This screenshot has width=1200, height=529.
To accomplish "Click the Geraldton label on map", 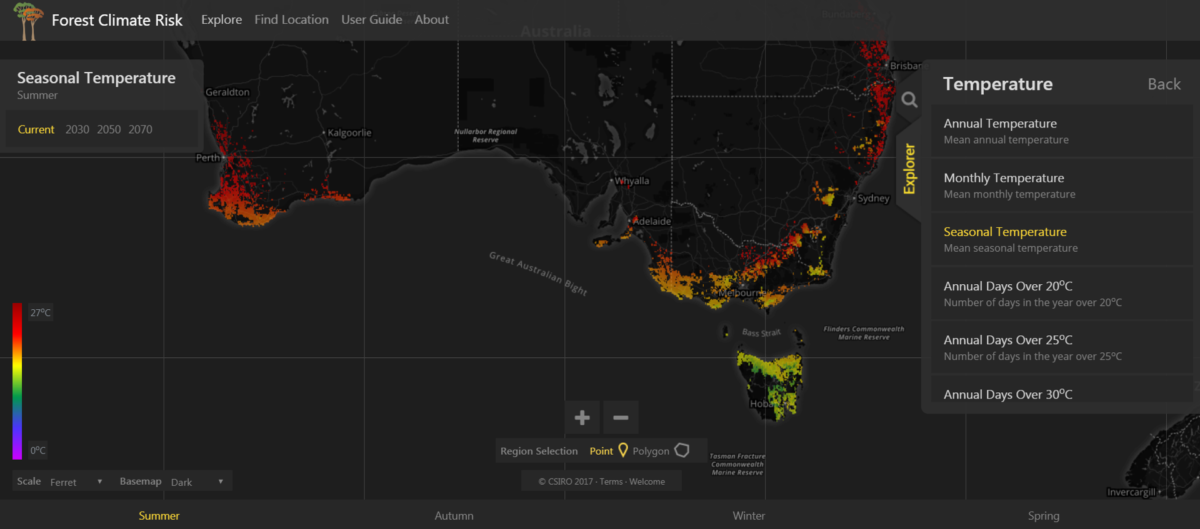I will (x=227, y=92).
